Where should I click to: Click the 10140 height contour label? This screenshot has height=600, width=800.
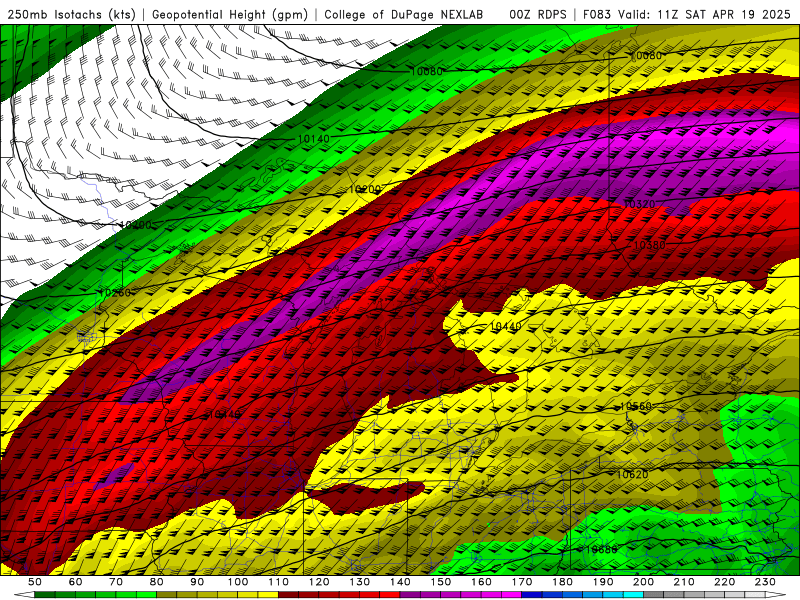pos(313,138)
